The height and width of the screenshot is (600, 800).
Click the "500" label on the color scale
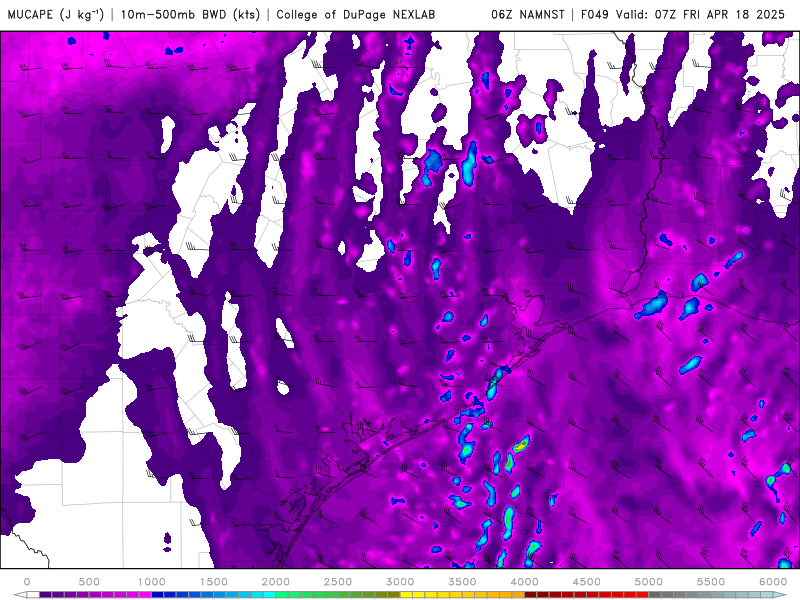[89, 582]
